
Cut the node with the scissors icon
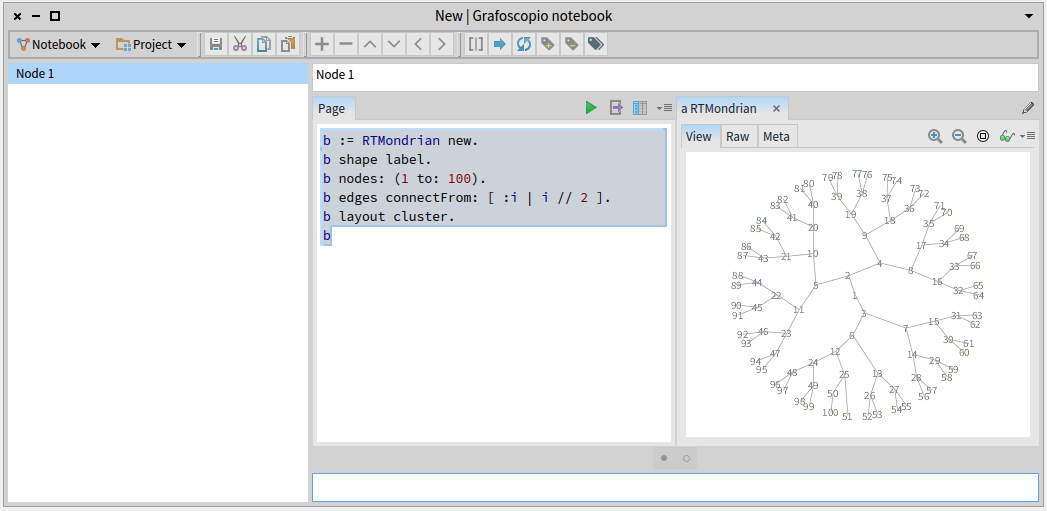pos(240,45)
